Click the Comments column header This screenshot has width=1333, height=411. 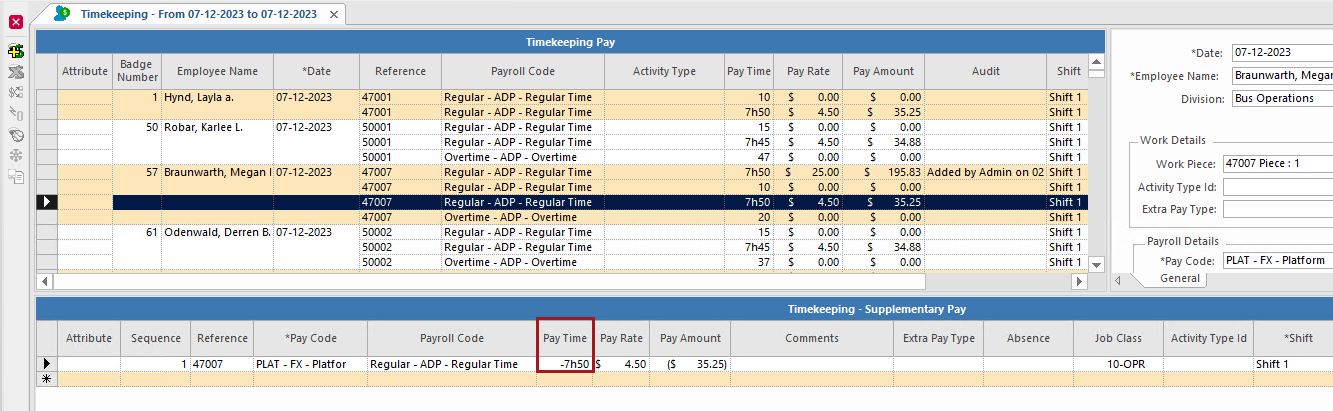click(x=812, y=338)
